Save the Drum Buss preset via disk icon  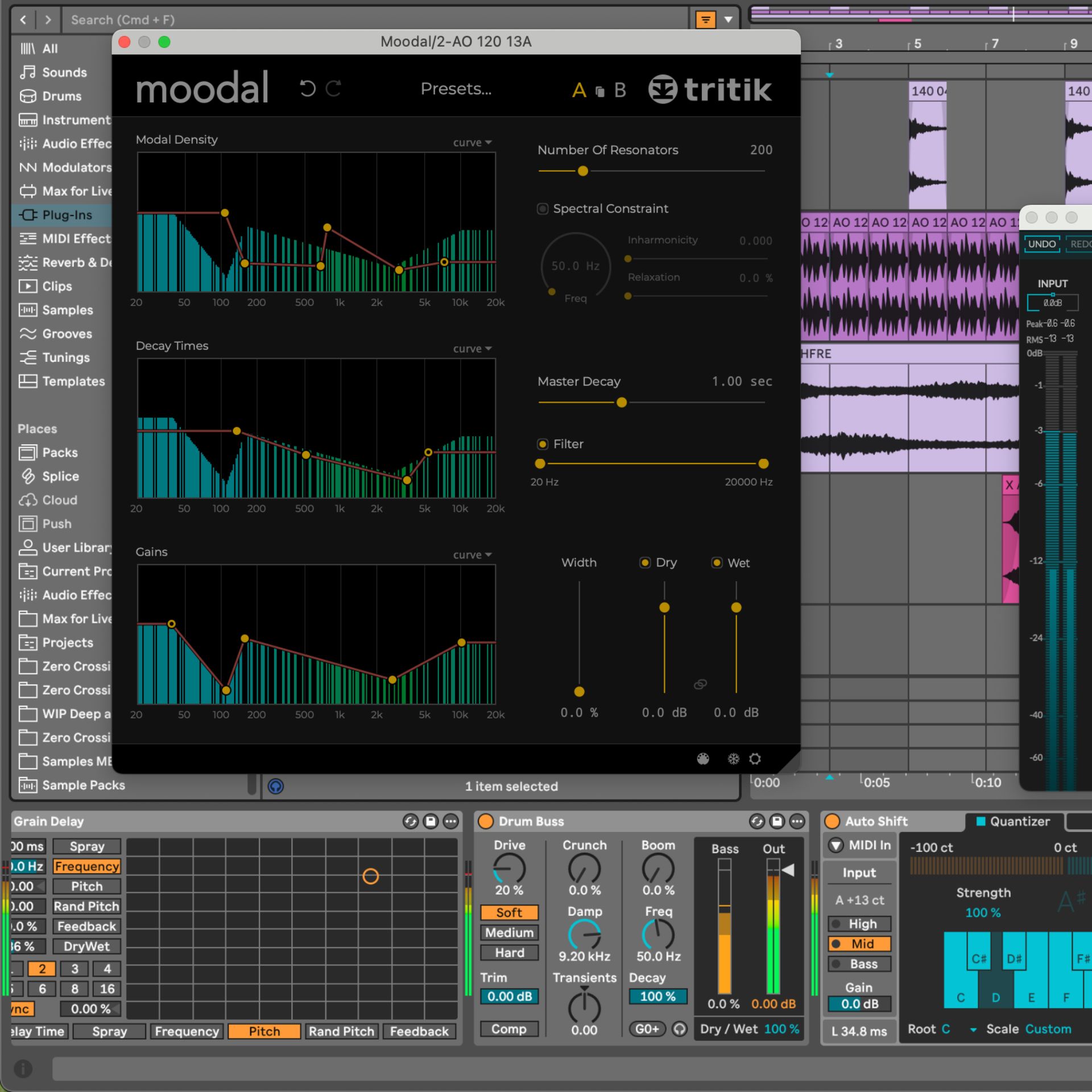[777, 821]
